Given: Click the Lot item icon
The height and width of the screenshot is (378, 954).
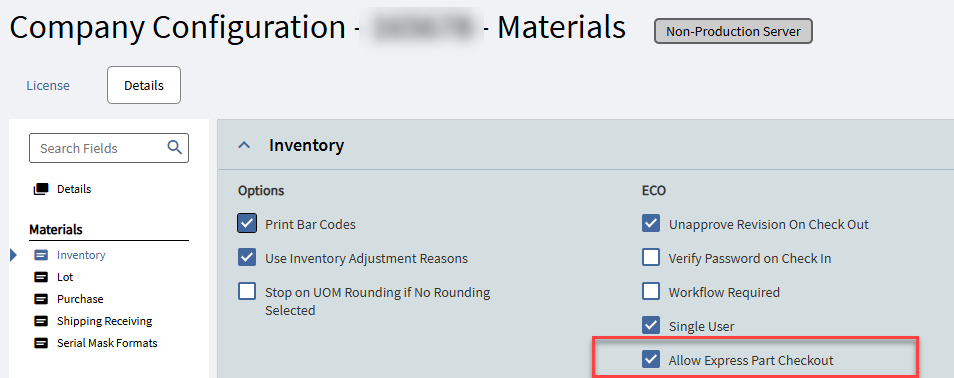Looking at the screenshot, I should 41,278.
